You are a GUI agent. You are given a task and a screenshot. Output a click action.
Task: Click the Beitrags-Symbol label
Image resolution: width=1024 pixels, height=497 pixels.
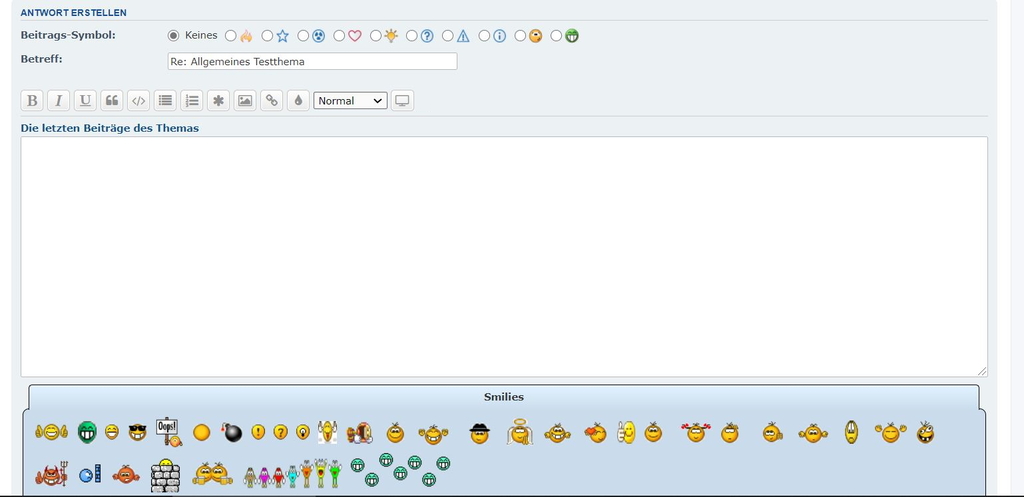pos(68,35)
